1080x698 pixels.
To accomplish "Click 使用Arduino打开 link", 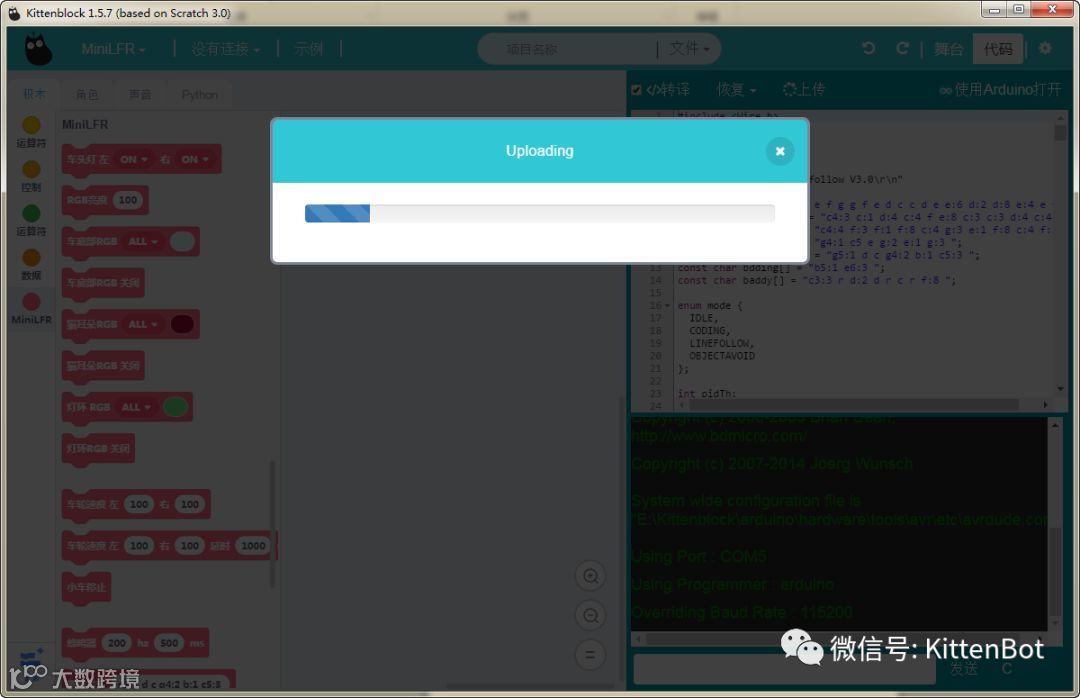I will (x=1000, y=90).
